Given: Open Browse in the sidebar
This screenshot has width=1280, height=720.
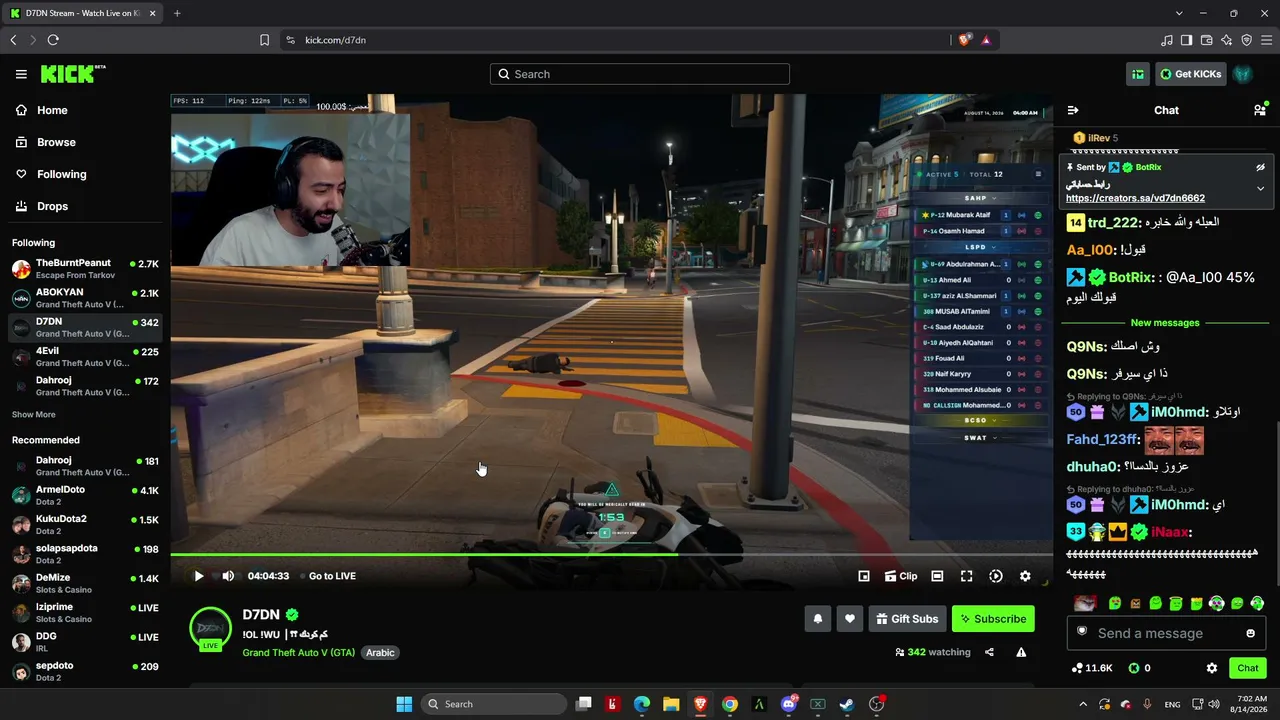Looking at the screenshot, I should tap(85, 142).
